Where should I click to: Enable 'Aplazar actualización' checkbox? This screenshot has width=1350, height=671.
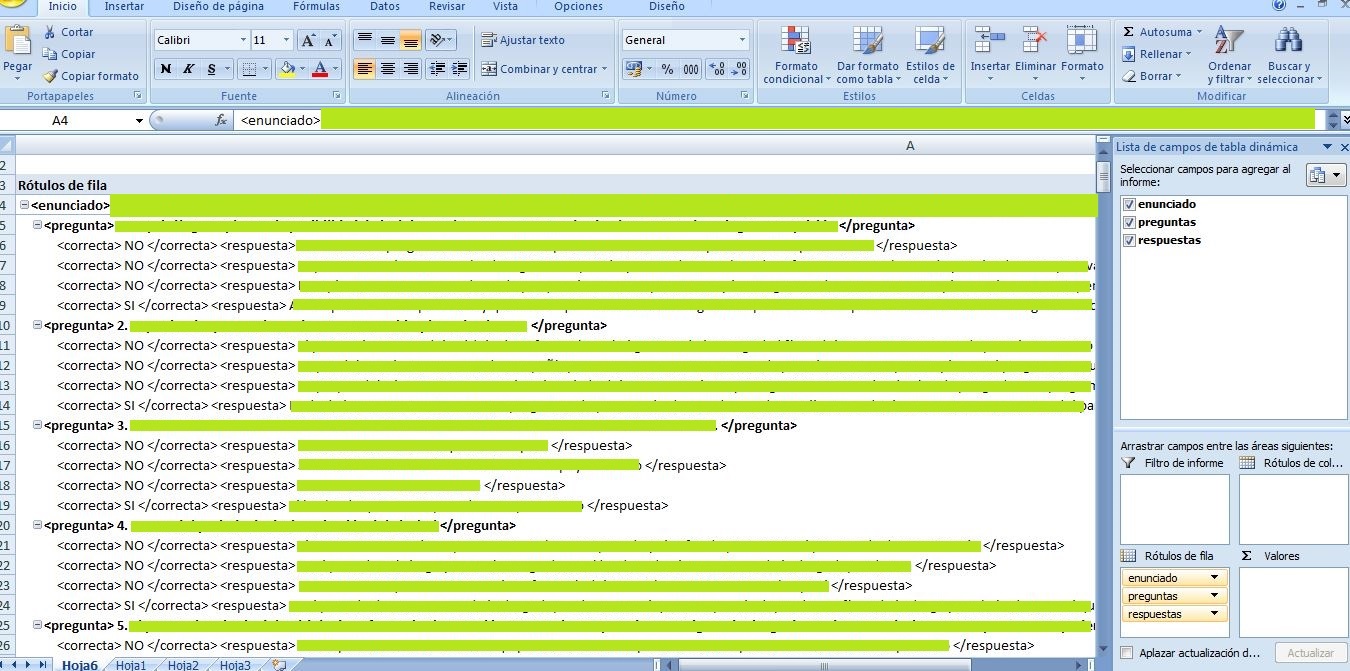pyautogui.click(x=1127, y=653)
